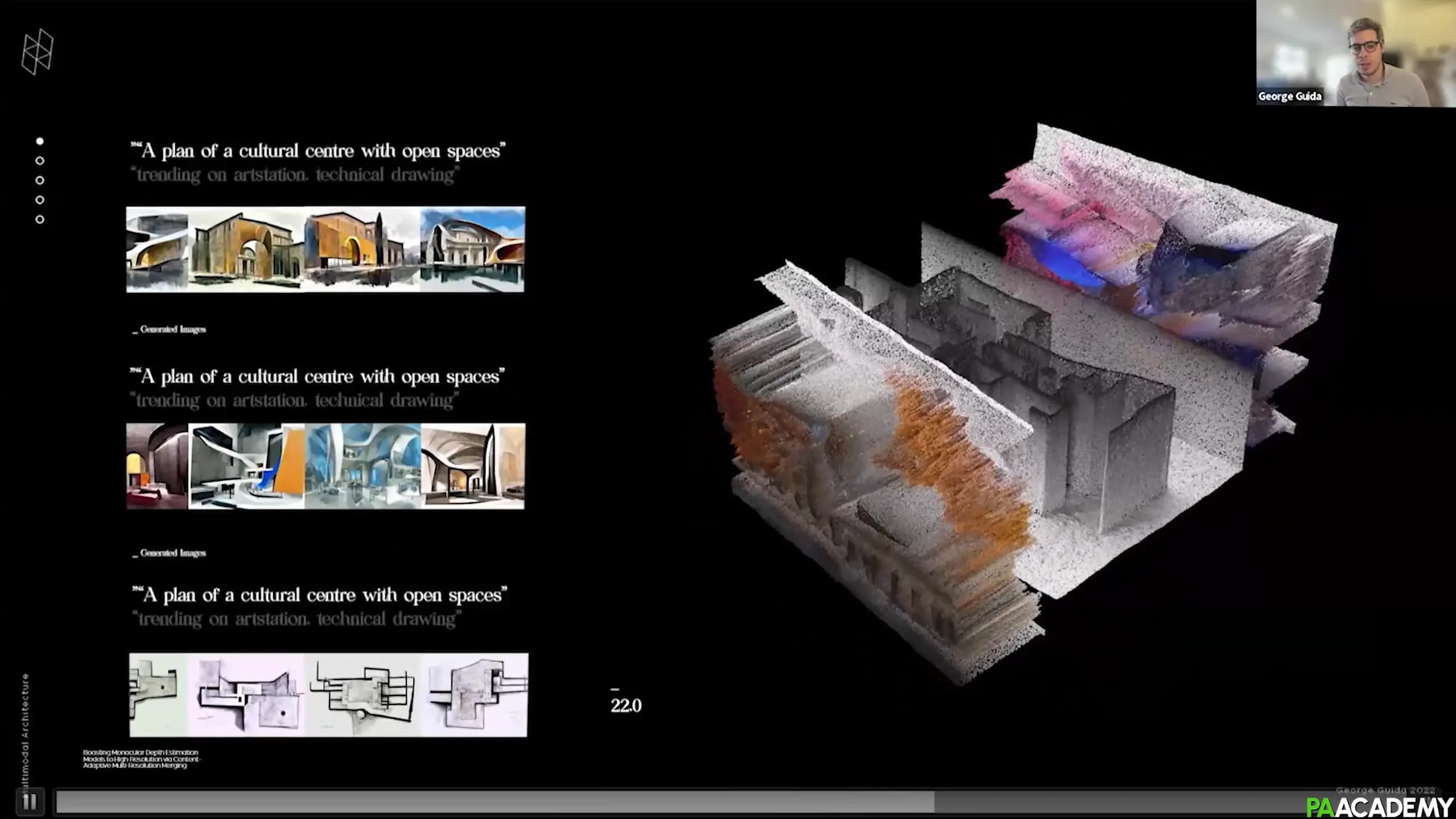Pause the video with the pause button
Screen dimensions: 1456x819
point(30,802)
